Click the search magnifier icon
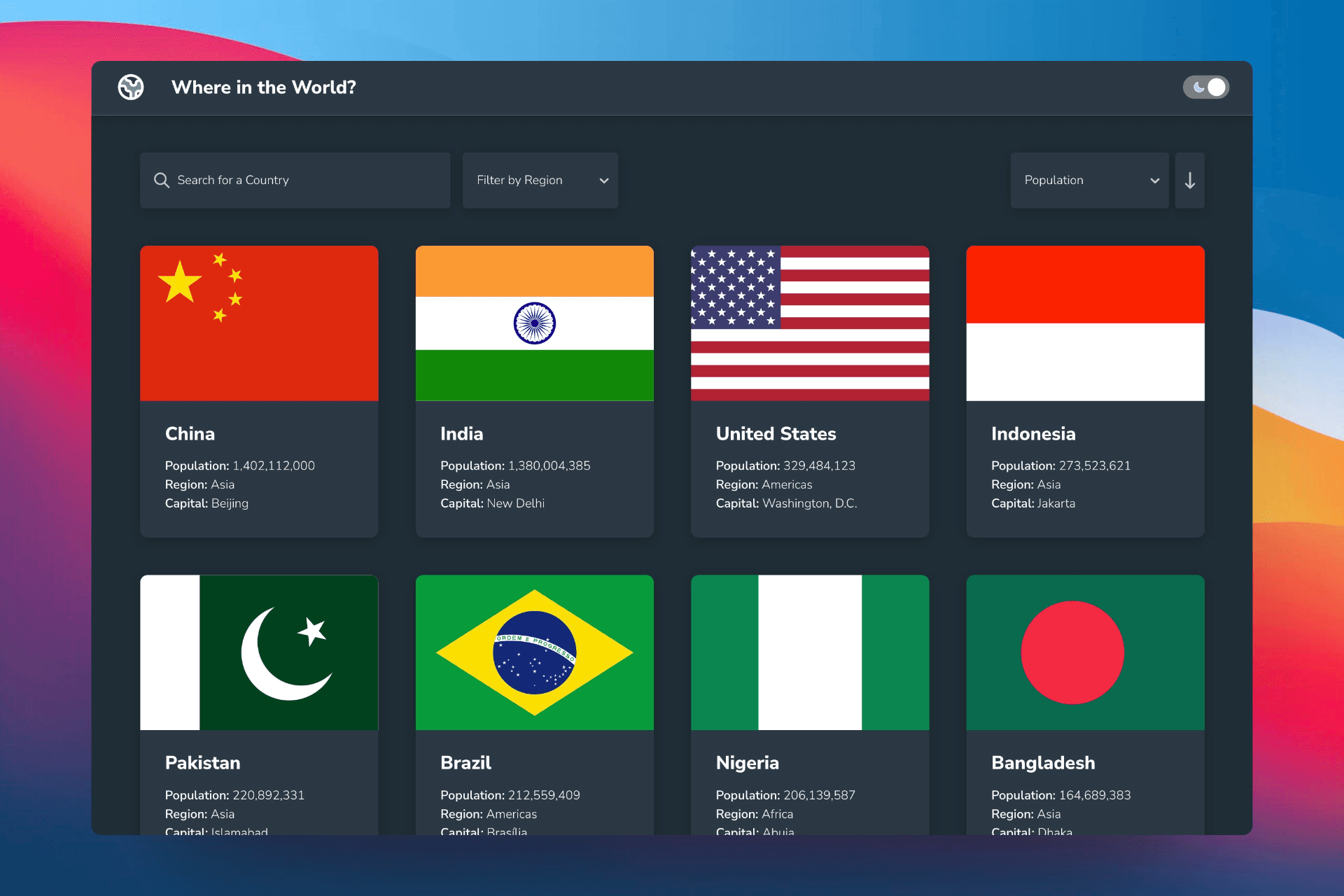 (163, 180)
